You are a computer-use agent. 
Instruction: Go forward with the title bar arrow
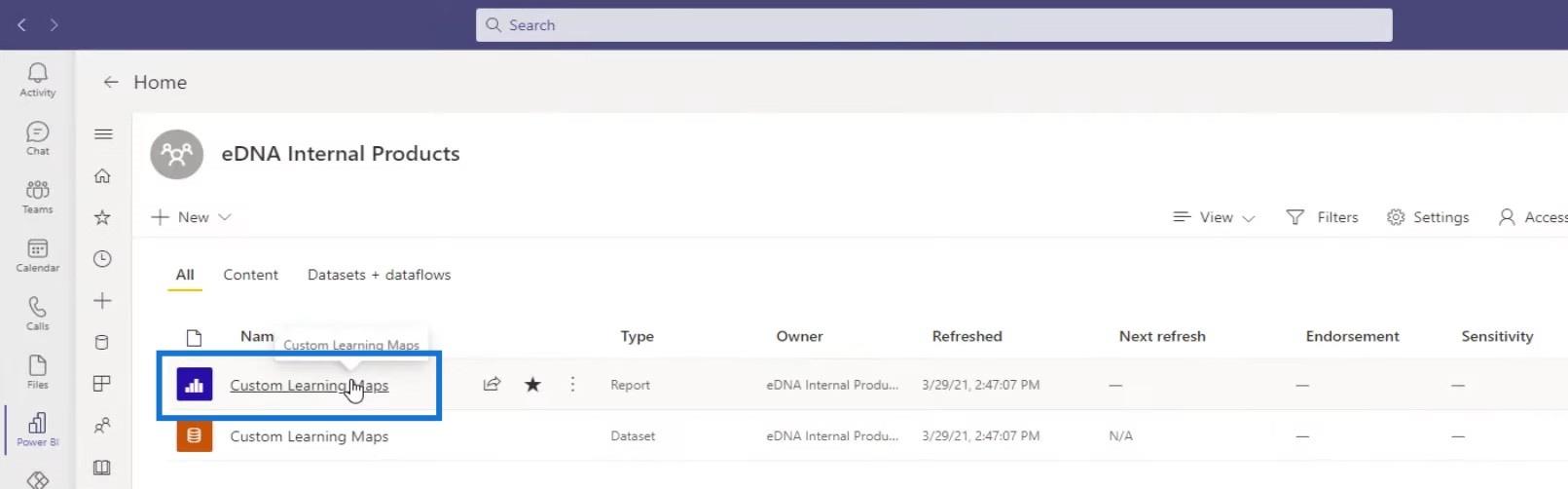(54, 24)
